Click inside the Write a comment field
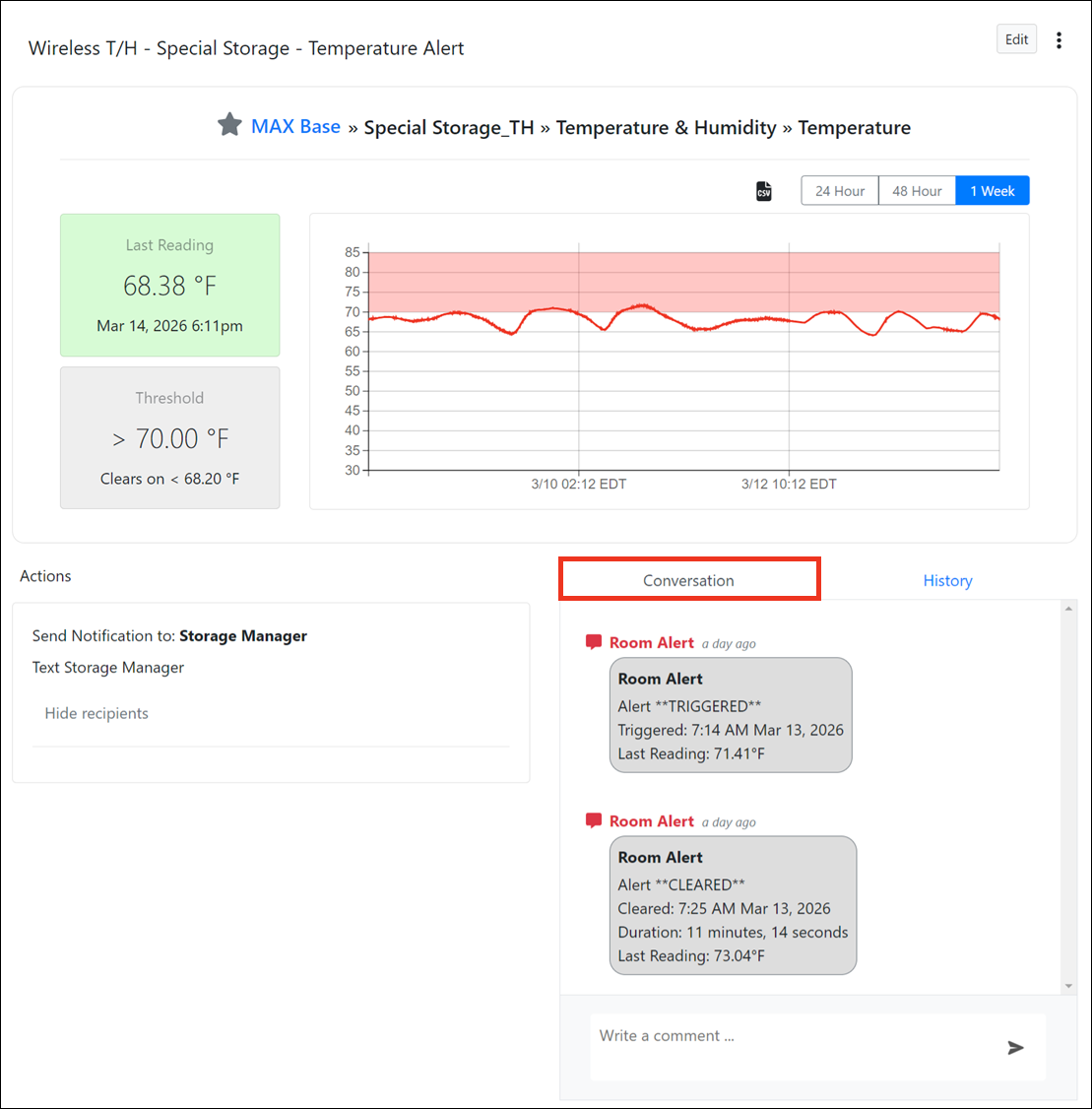Screen dimensions: 1092x1109 788,1046
